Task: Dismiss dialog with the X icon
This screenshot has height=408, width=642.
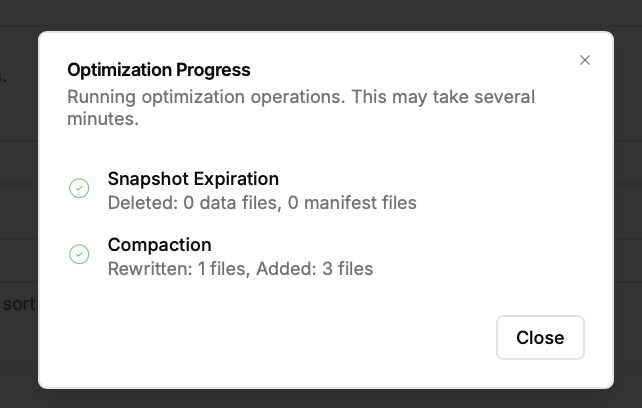Action: 585,60
